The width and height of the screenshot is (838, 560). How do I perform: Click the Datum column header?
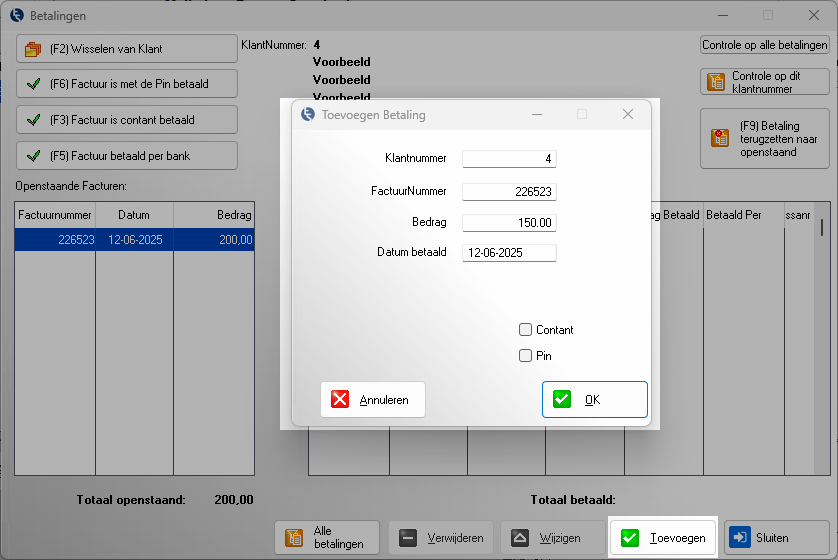(x=134, y=215)
